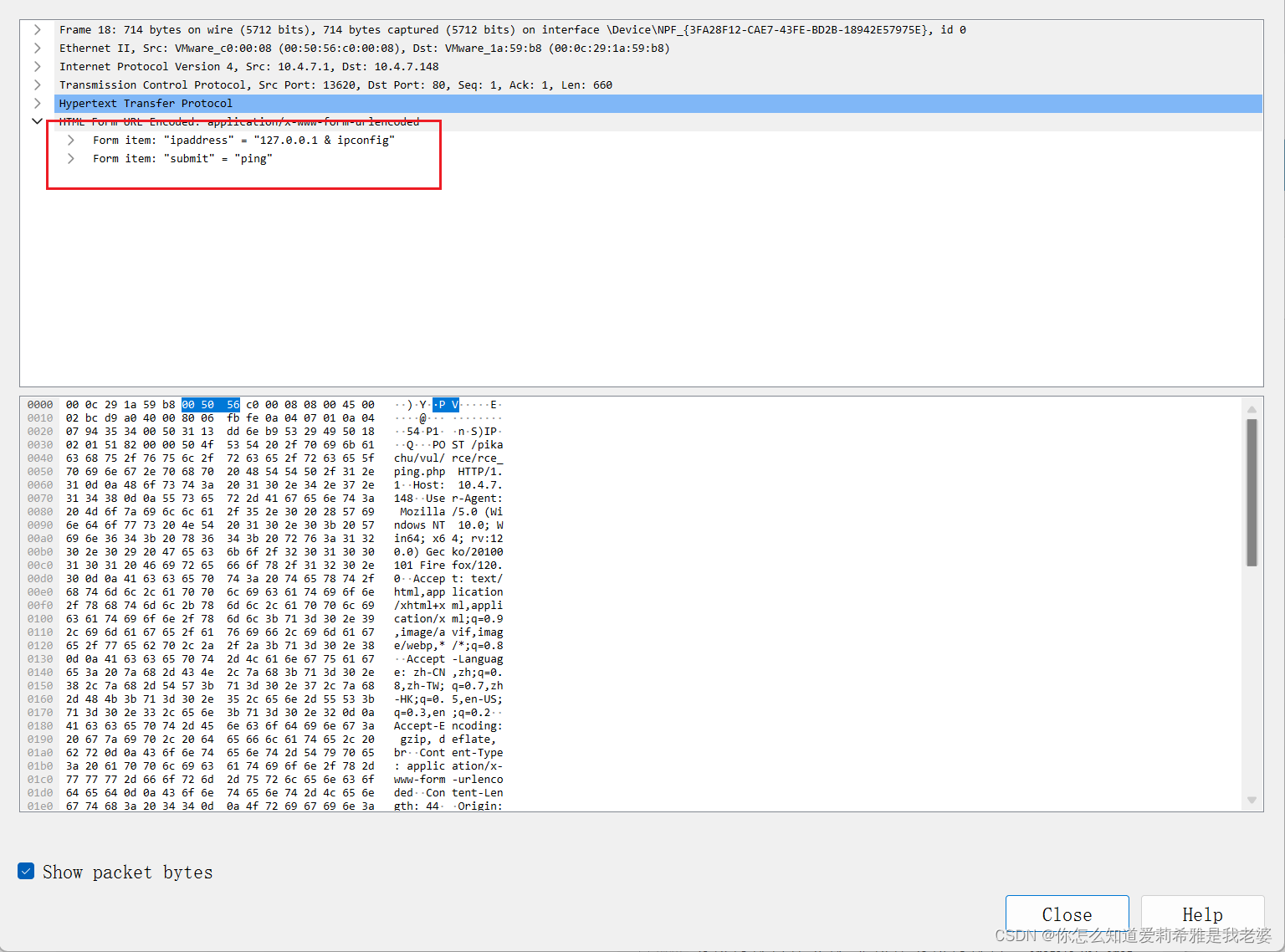The height and width of the screenshot is (952, 1285).
Task: Click ASCII text "gzip, d eflate,"
Action: (448, 740)
